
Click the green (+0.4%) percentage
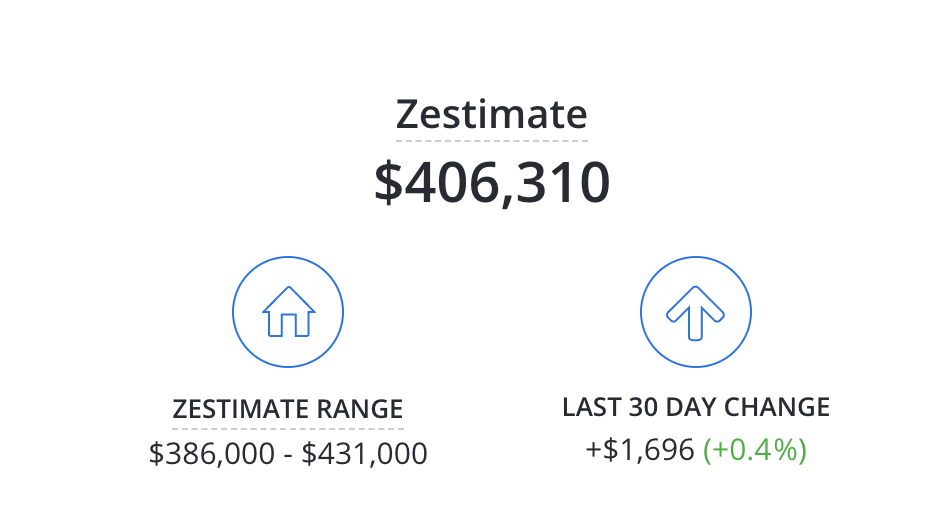pos(755,450)
